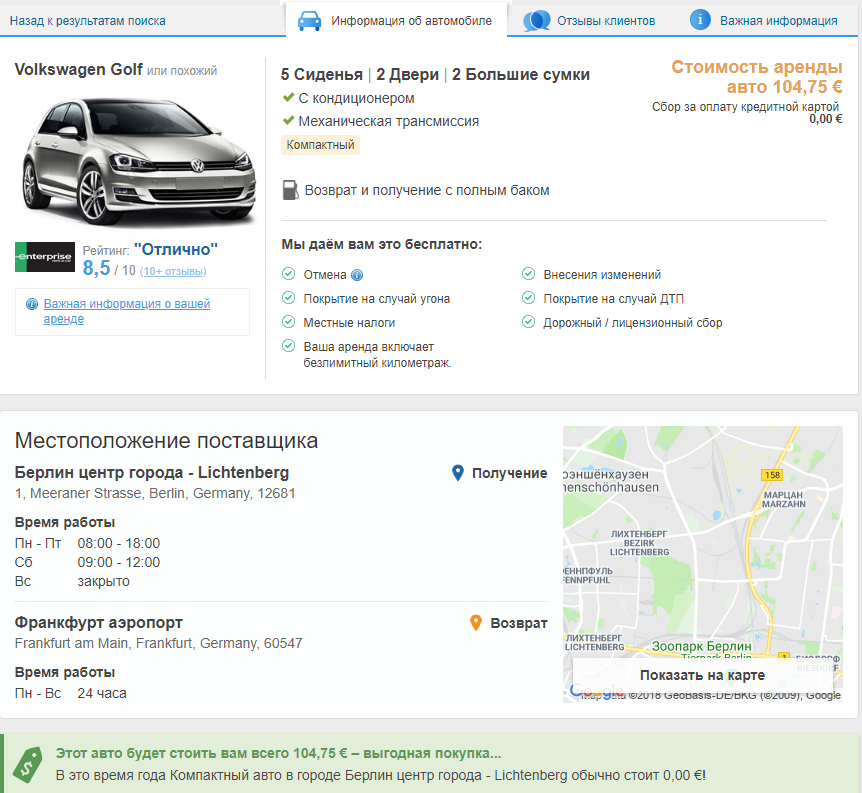Click the Enterprise supplier logo

[44, 258]
